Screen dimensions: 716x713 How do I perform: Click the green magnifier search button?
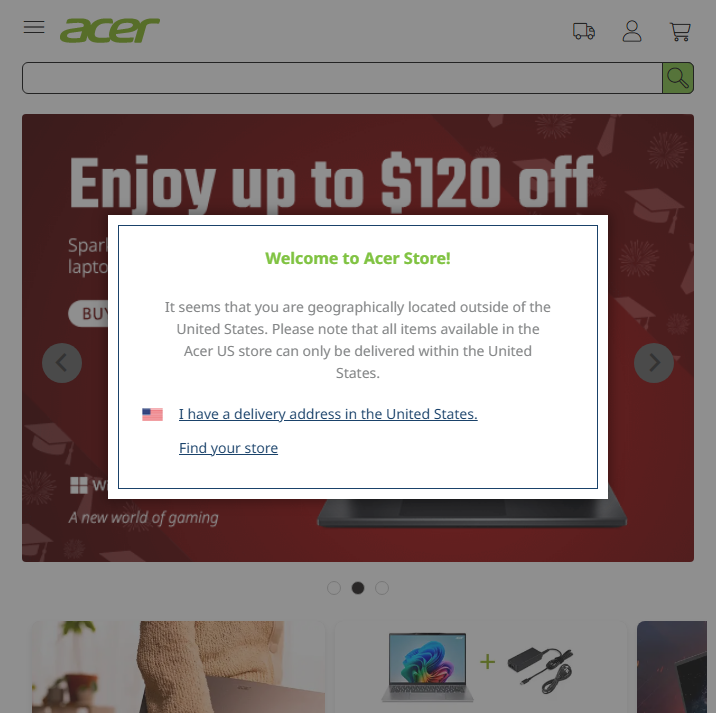tap(678, 78)
